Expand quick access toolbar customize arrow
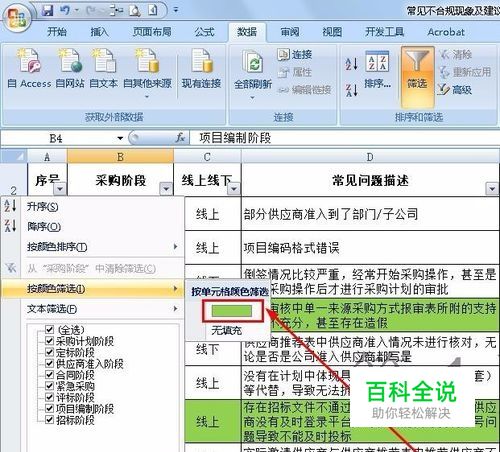 point(176,10)
